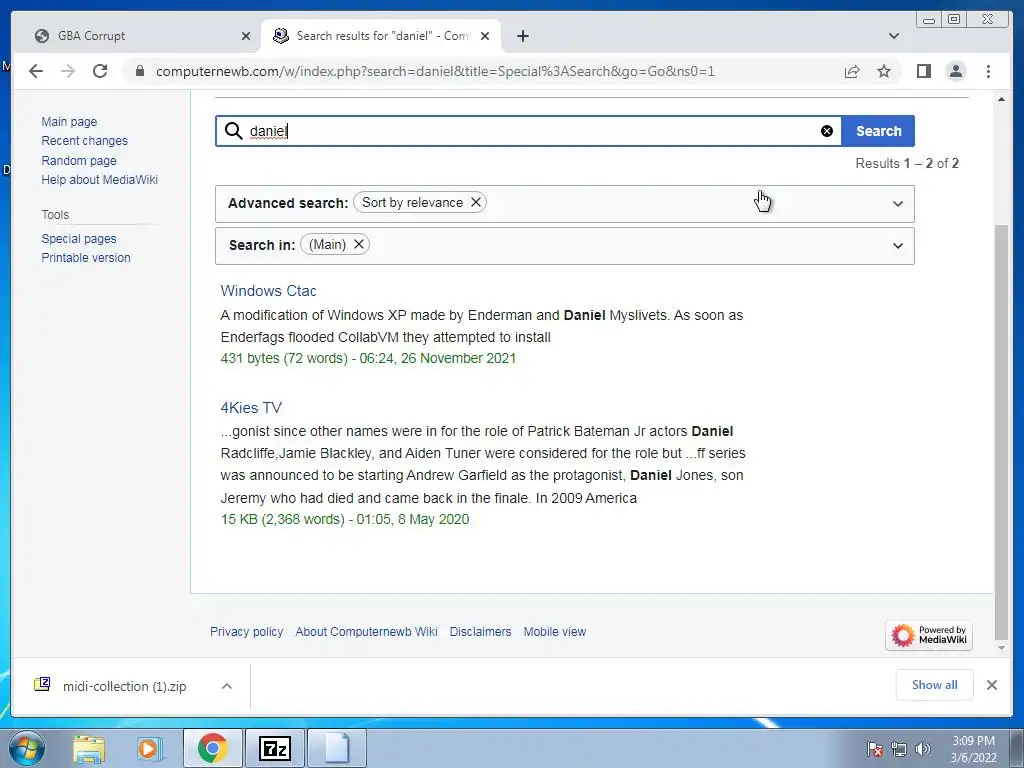This screenshot has width=1024, height=768.
Task: Open Help about MediaWiki
Action: [99, 180]
